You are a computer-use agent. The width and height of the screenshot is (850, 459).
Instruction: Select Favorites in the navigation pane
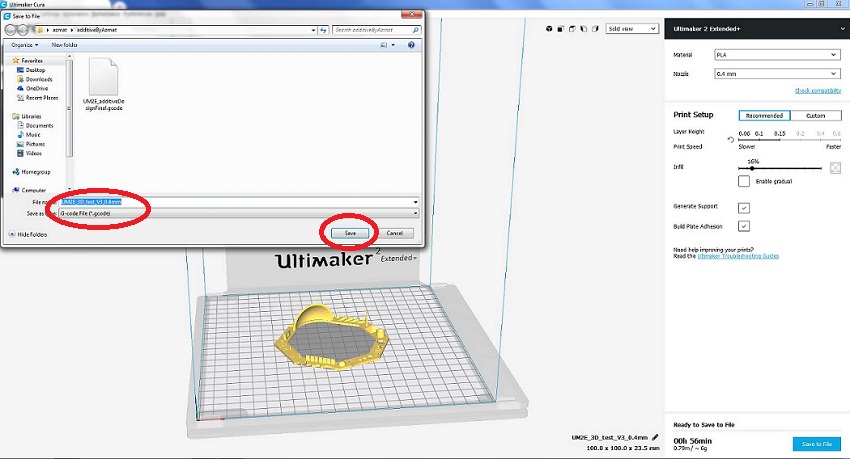(27, 61)
